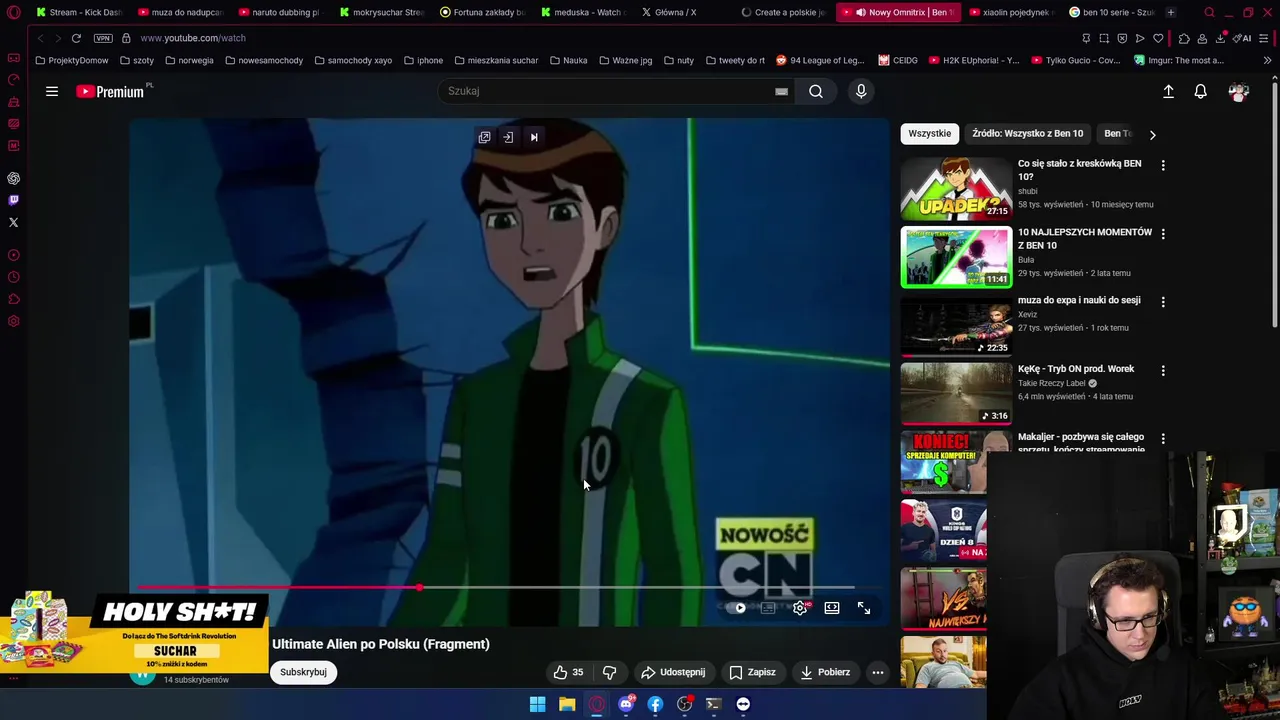Image resolution: width=1280 pixels, height=720 pixels.
Task: Open Discord from taskbar
Action: coord(626,704)
